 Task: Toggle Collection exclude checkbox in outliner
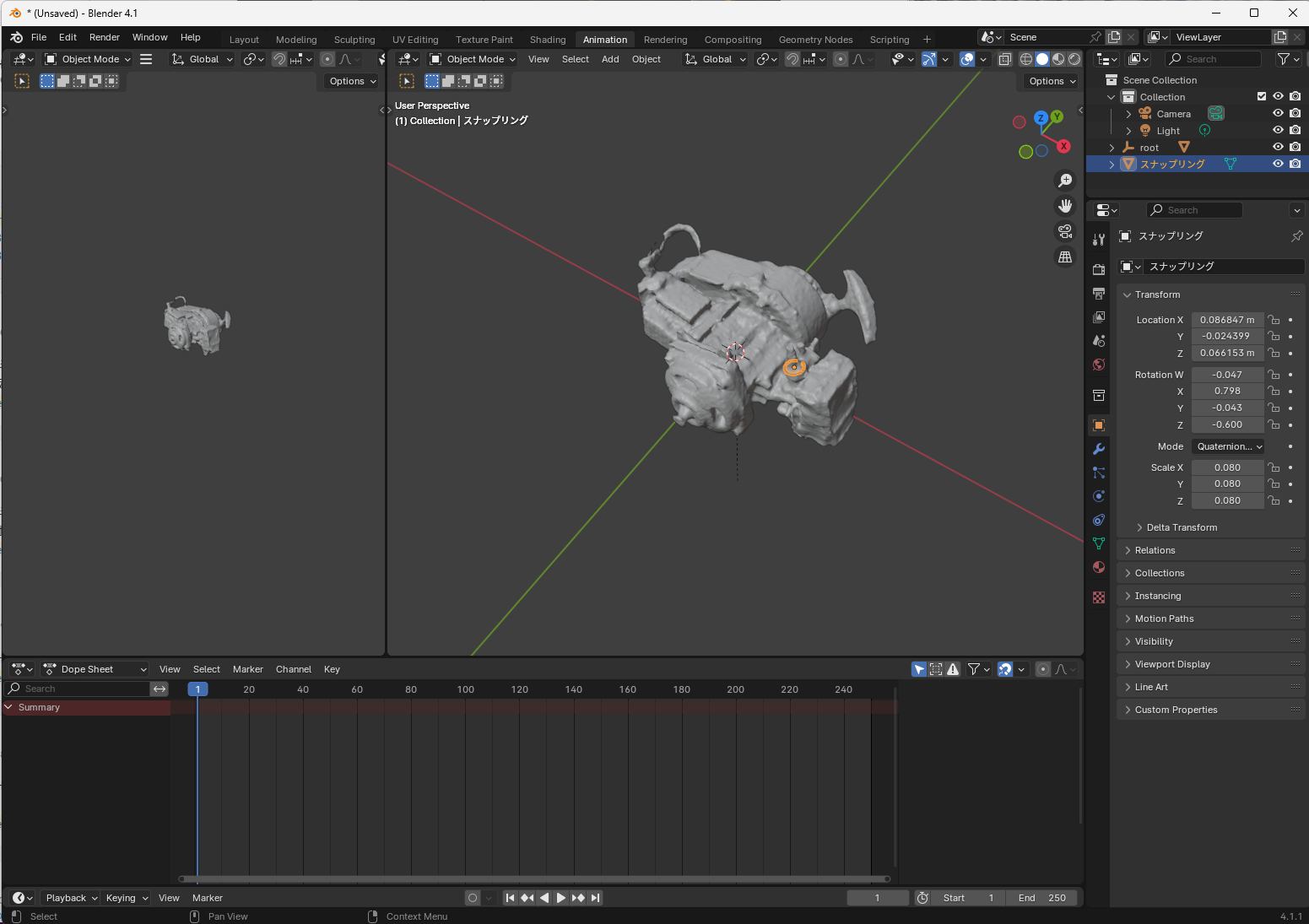tap(1262, 96)
